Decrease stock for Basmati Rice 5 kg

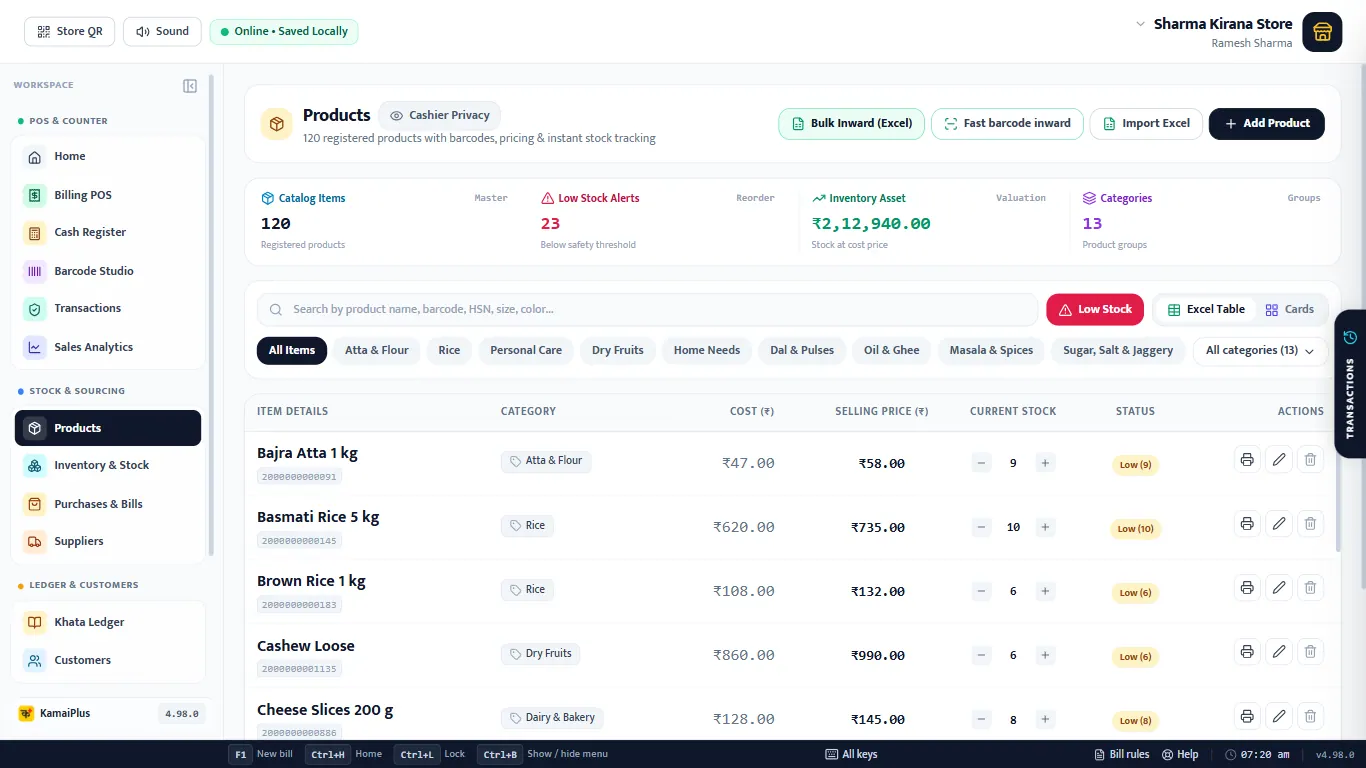[981, 527]
